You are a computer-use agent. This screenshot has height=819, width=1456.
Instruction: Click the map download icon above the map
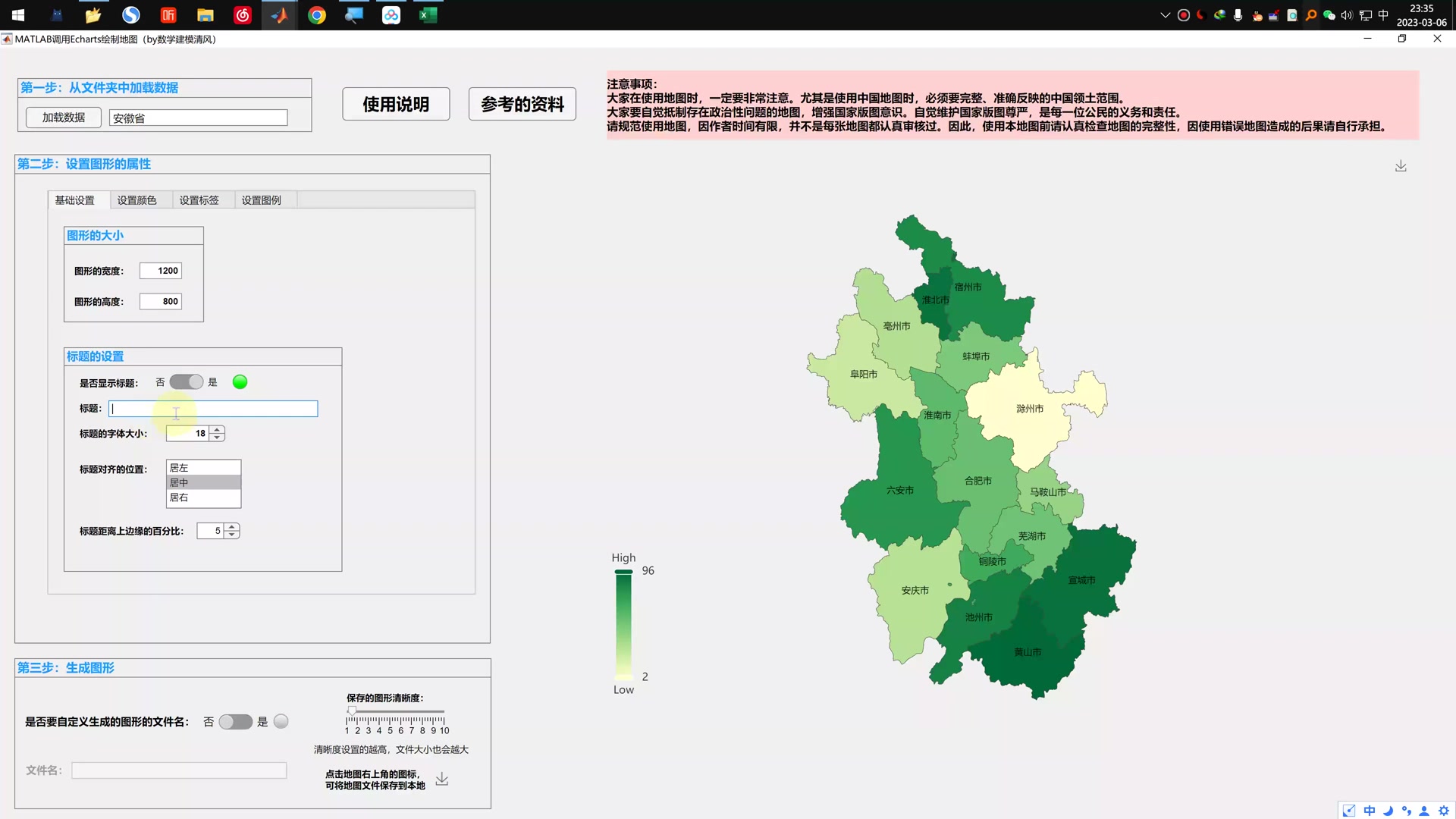point(1400,165)
